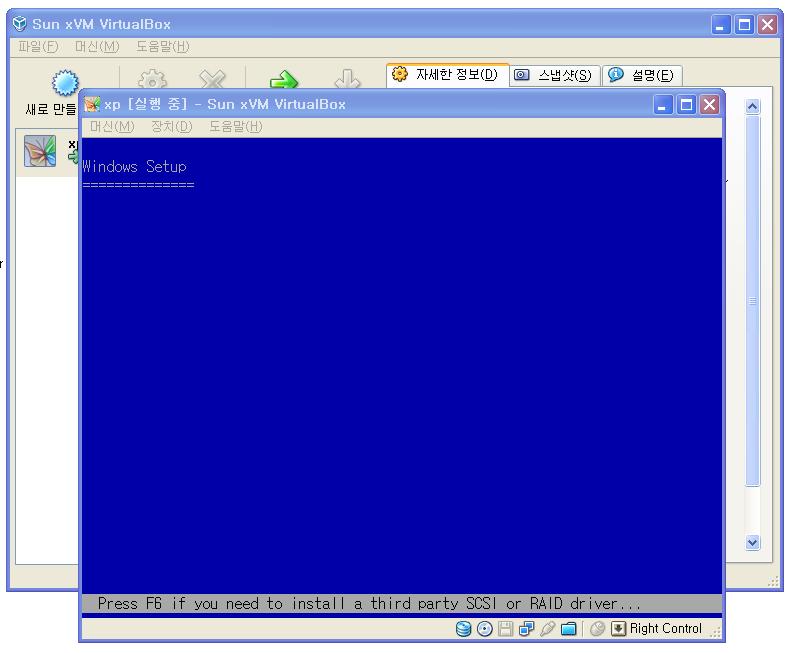Click the keyboard capture arrow icon
795x653 pixels.
618,629
